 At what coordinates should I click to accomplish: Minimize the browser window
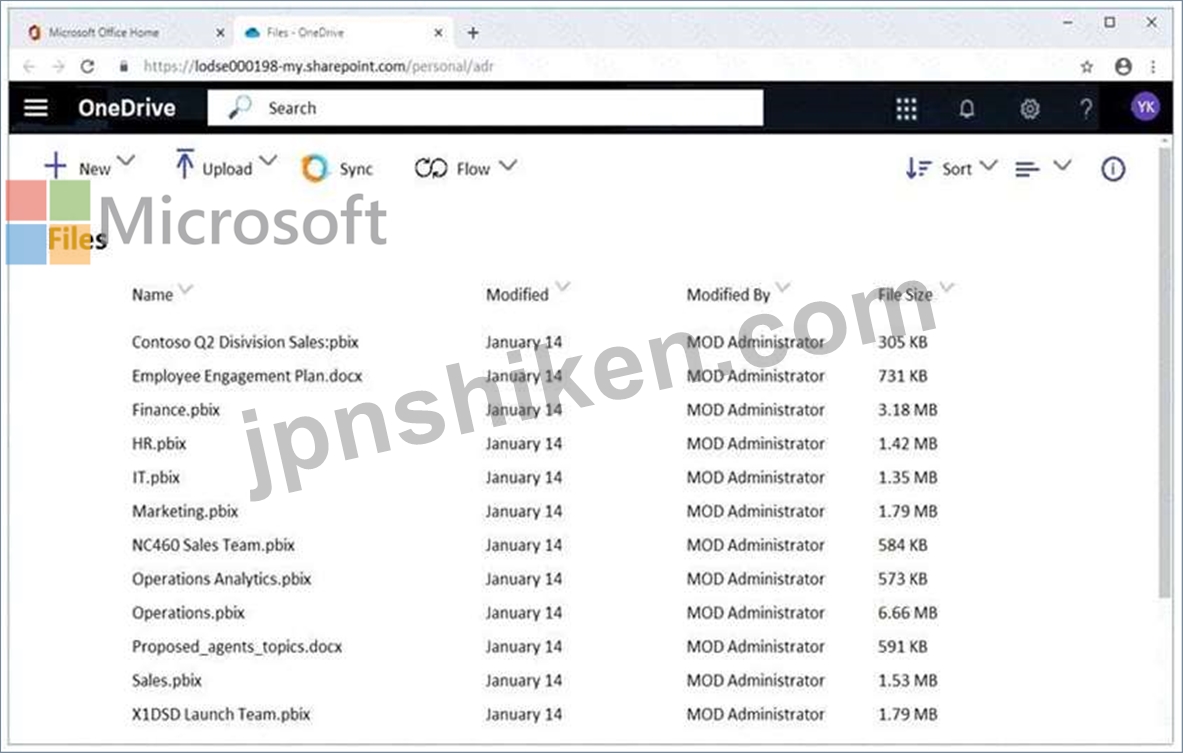(x=1068, y=23)
